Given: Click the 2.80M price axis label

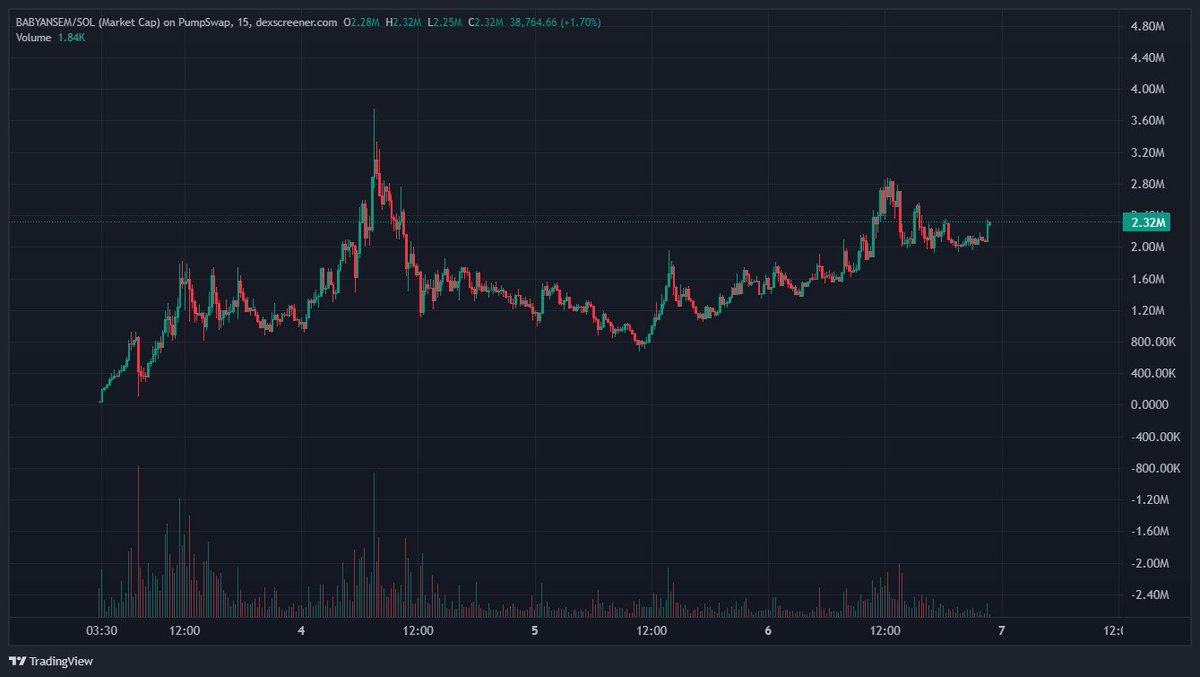Looking at the screenshot, I should point(1148,184).
